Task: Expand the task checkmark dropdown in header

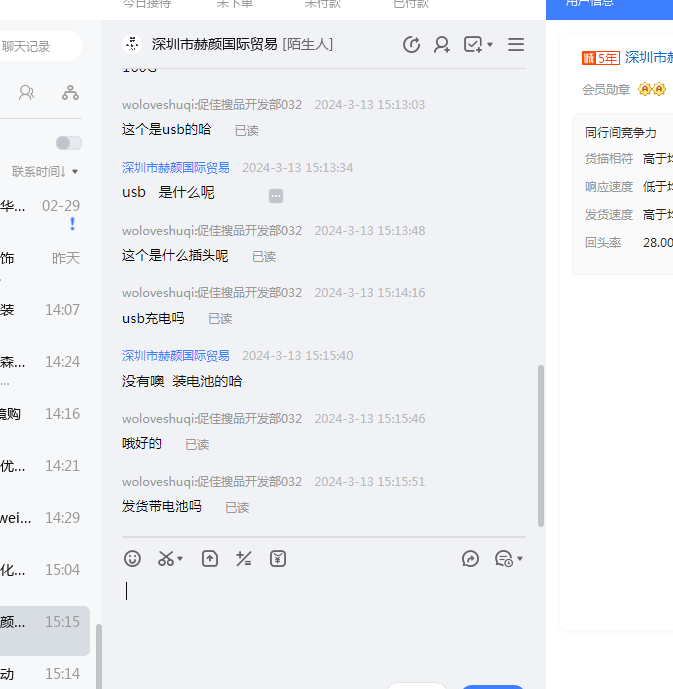Action: (479, 45)
